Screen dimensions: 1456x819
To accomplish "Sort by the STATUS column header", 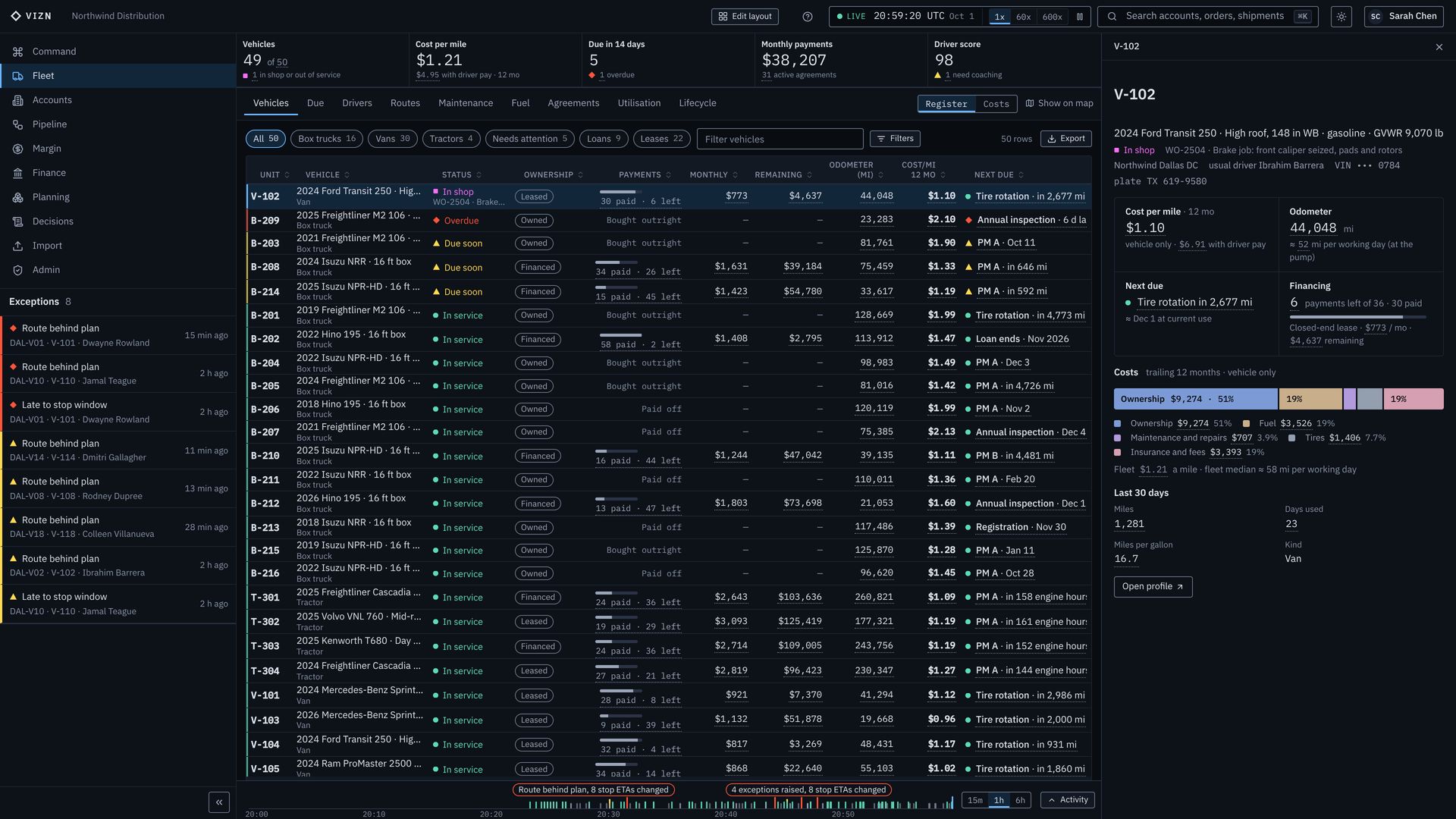I will (x=461, y=175).
